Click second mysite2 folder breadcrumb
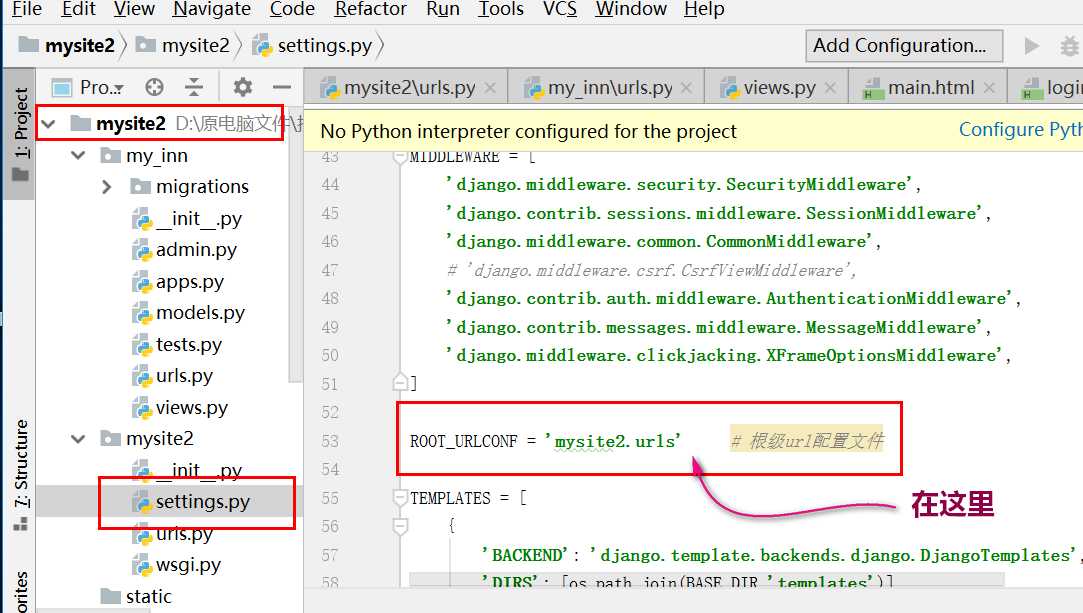This screenshot has width=1083, height=613. point(183,46)
